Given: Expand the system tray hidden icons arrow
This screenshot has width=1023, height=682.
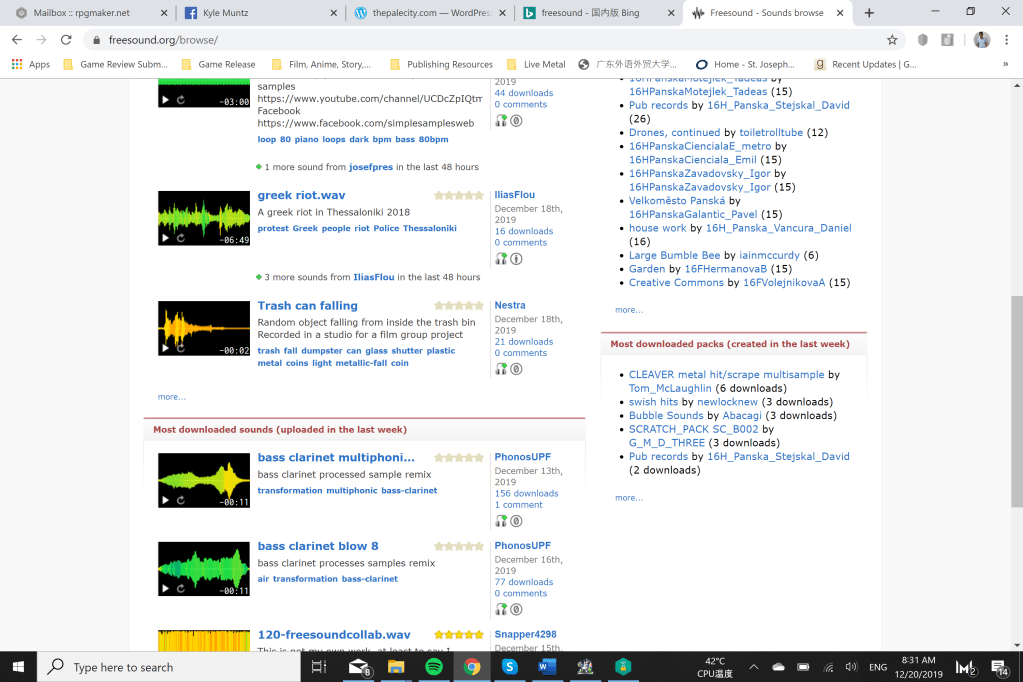Looking at the screenshot, I should [x=753, y=667].
